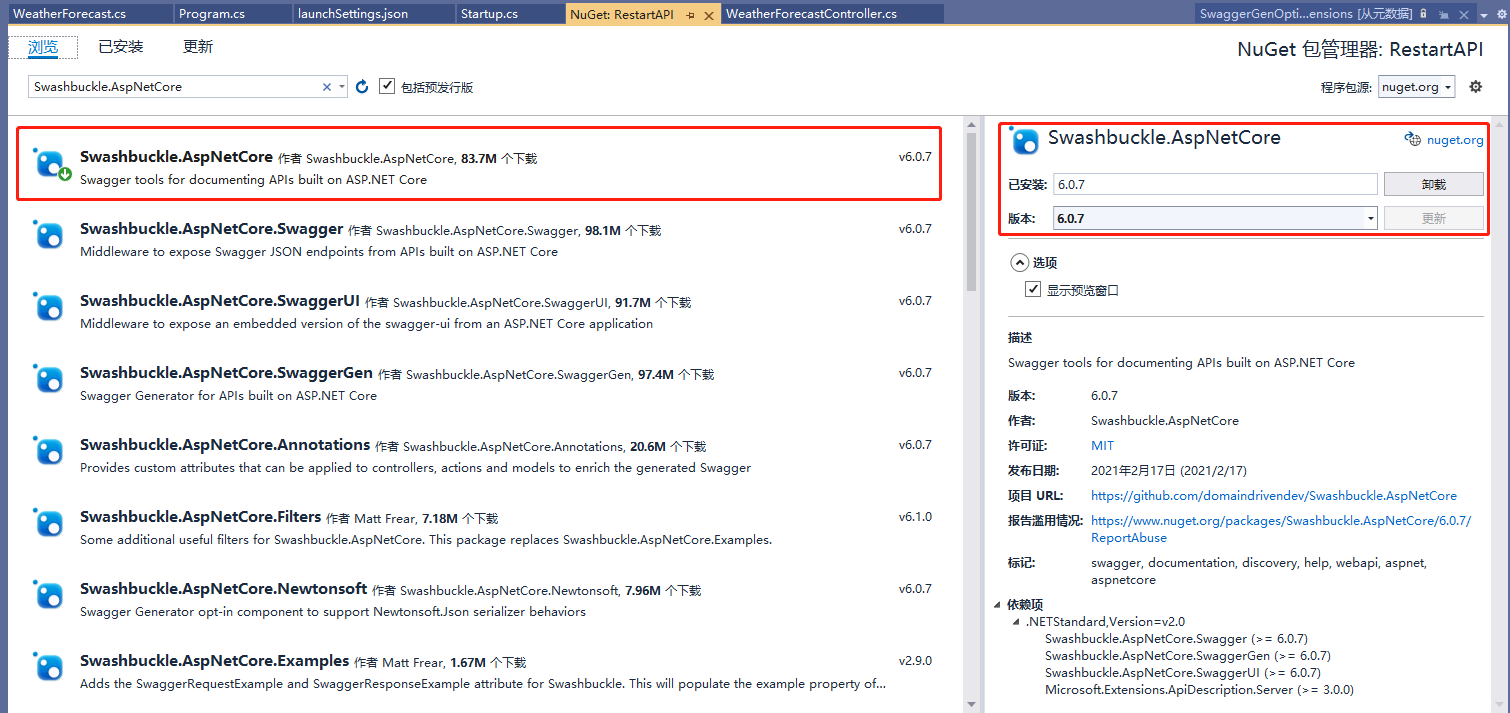Toggle the include prerelease checkbox

coord(387,87)
